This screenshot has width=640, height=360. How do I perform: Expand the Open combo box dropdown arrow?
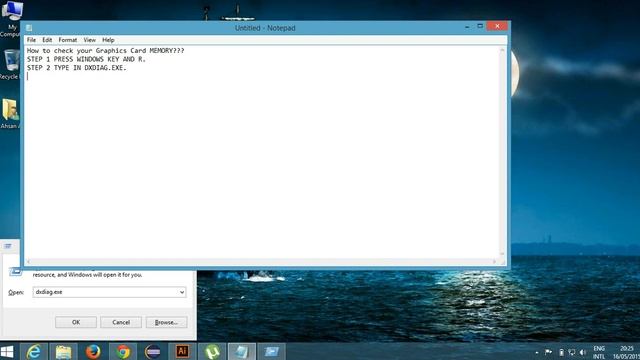(x=182, y=292)
